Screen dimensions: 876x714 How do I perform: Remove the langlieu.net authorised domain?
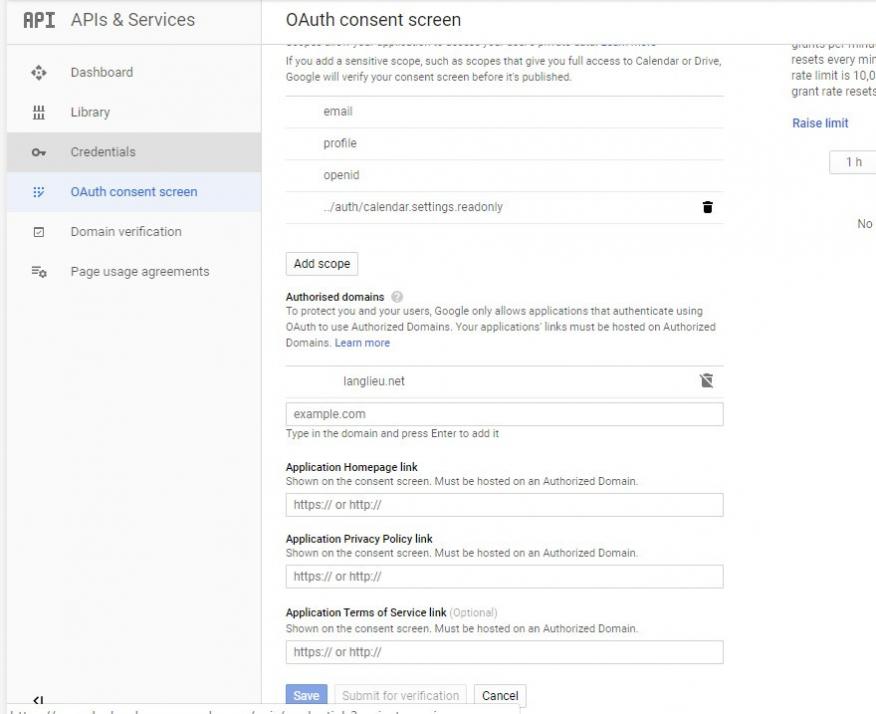click(x=707, y=381)
